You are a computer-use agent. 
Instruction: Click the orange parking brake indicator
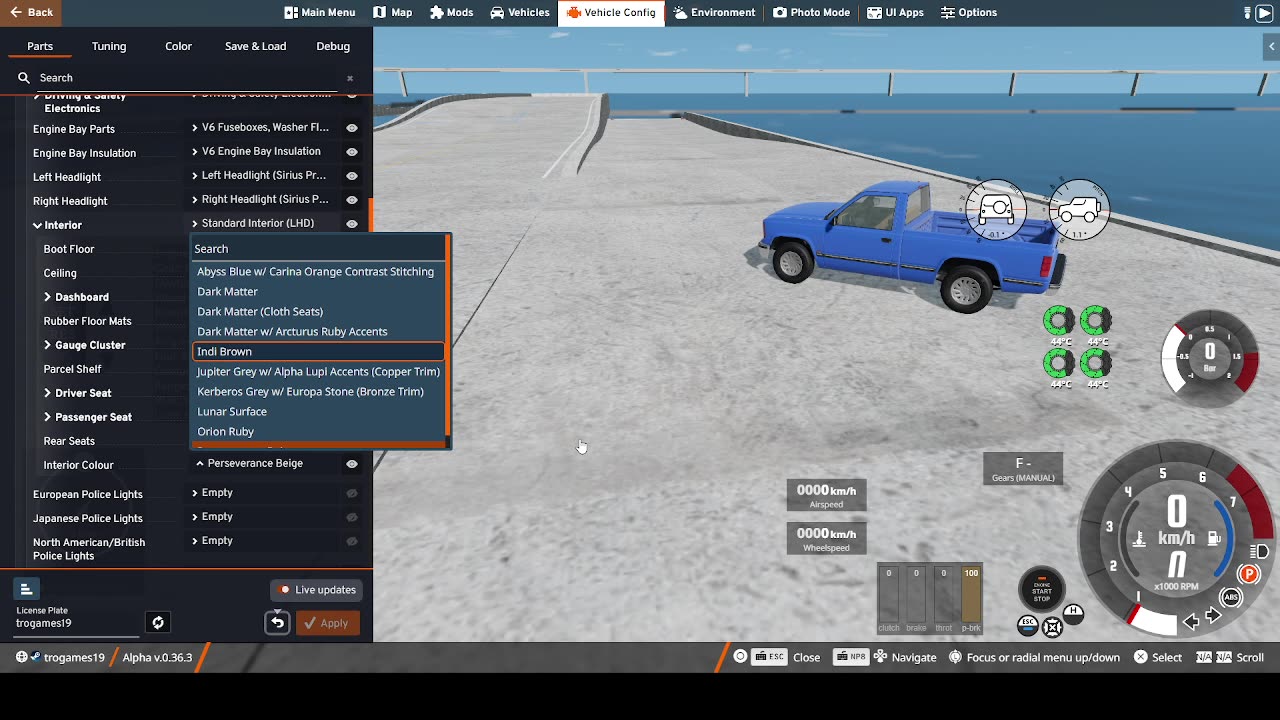(x=1248, y=574)
